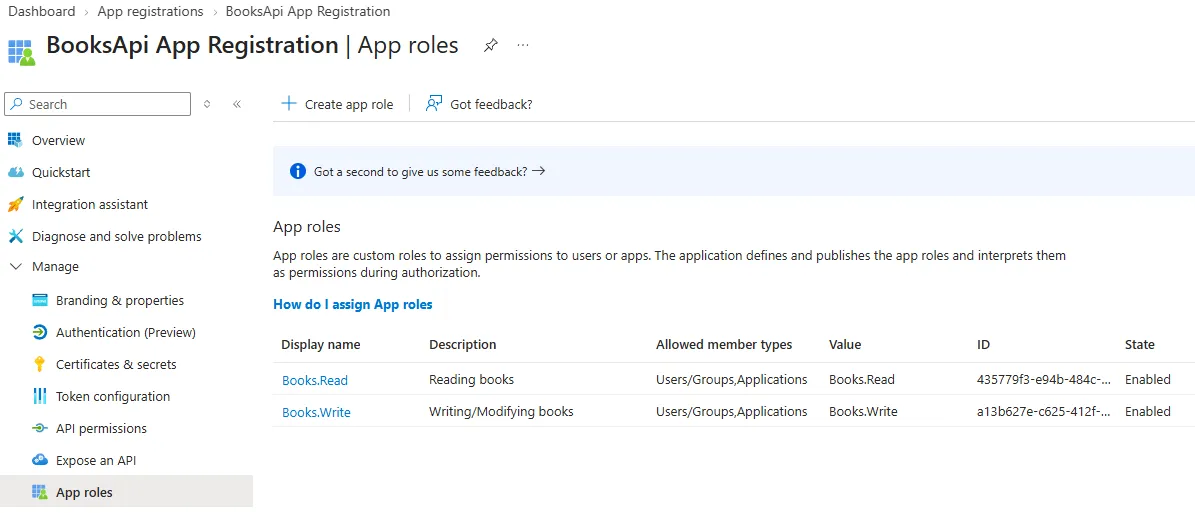The height and width of the screenshot is (513, 1195).
Task: Click the Branding & properties icon
Action: (40, 300)
